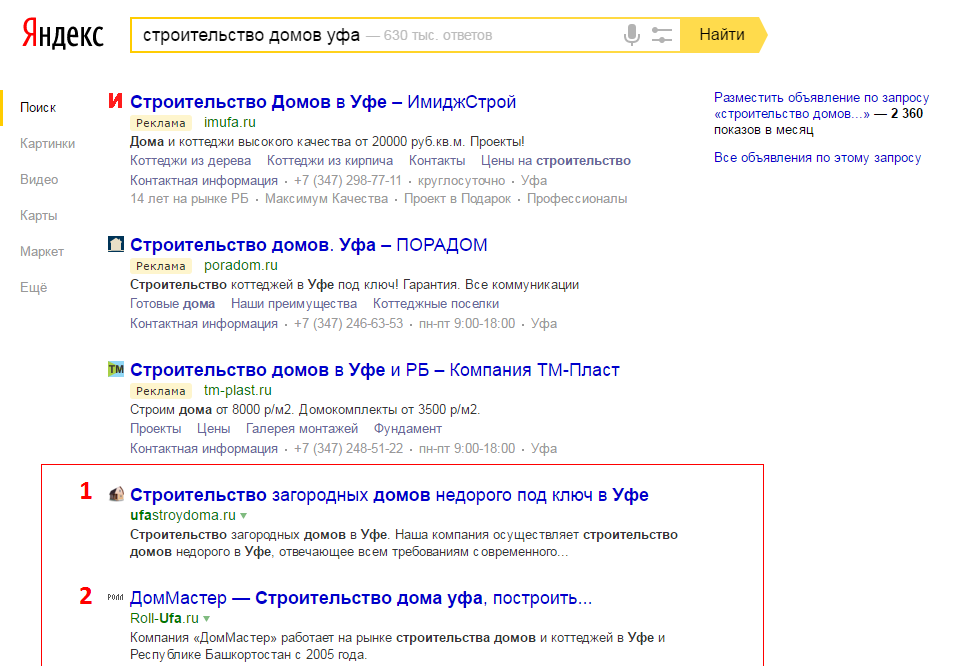Open ТМ-Пласт Цены sitelink
Screen dimensions: 964x666
[213, 429]
